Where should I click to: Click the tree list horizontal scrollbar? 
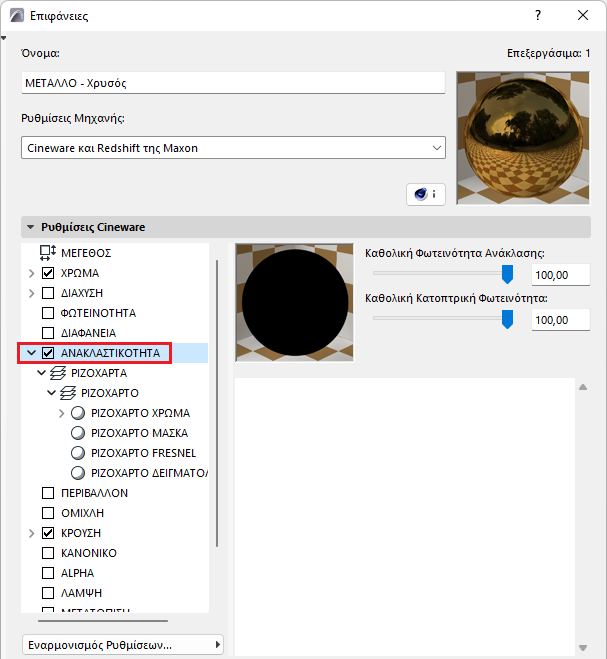point(103,621)
